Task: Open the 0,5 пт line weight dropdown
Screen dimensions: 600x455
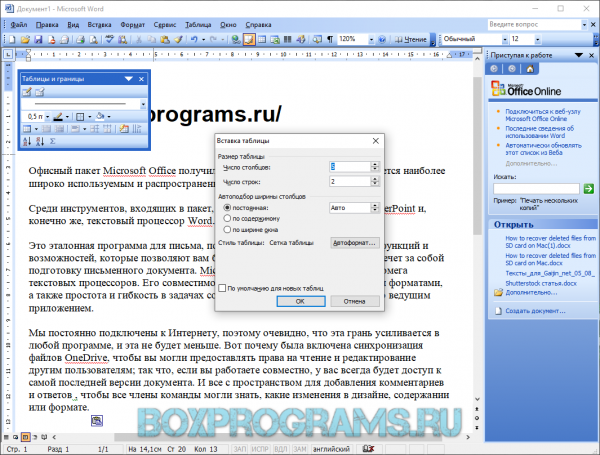Action: (47, 117)
